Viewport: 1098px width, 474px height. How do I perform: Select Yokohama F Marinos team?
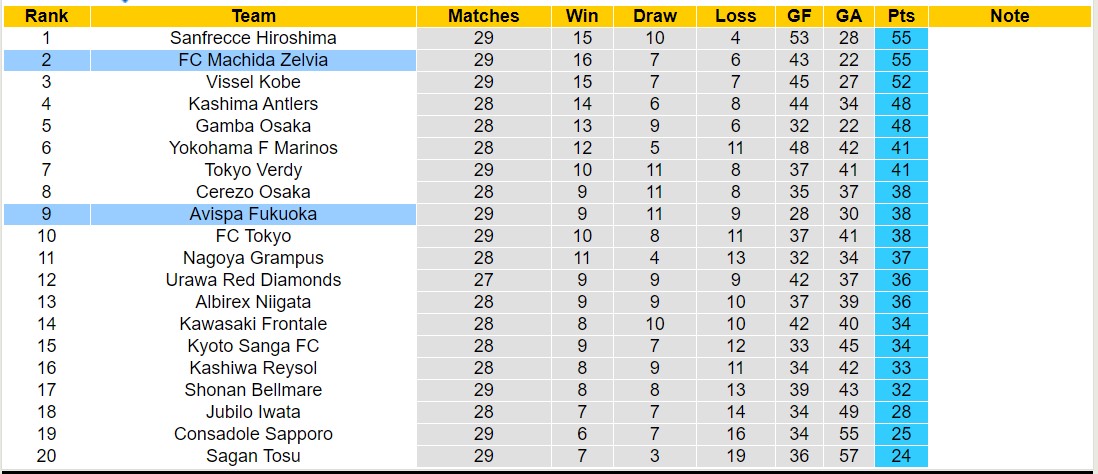coord(253,148)
